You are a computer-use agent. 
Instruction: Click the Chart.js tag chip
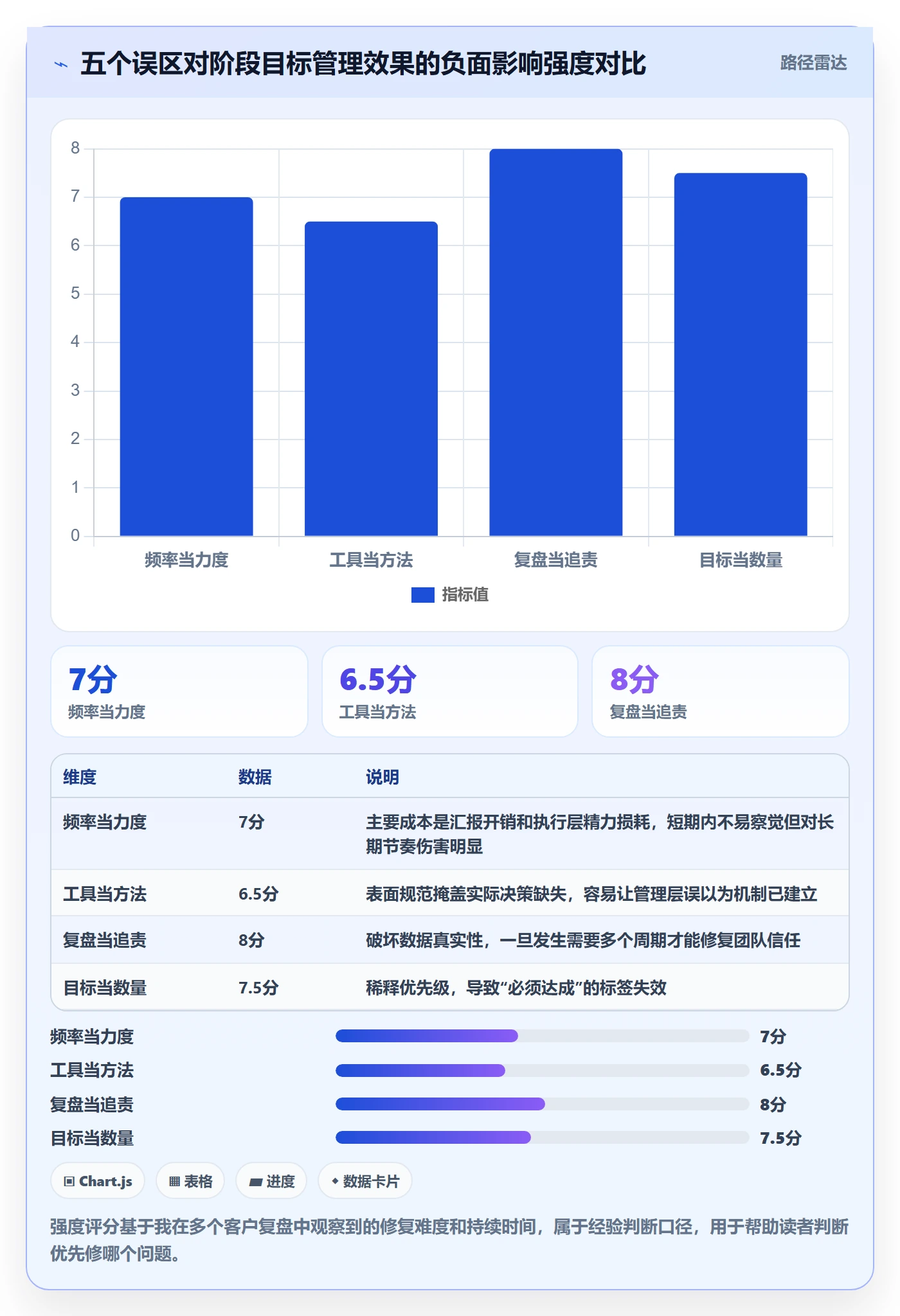(x=98, y=1181)
